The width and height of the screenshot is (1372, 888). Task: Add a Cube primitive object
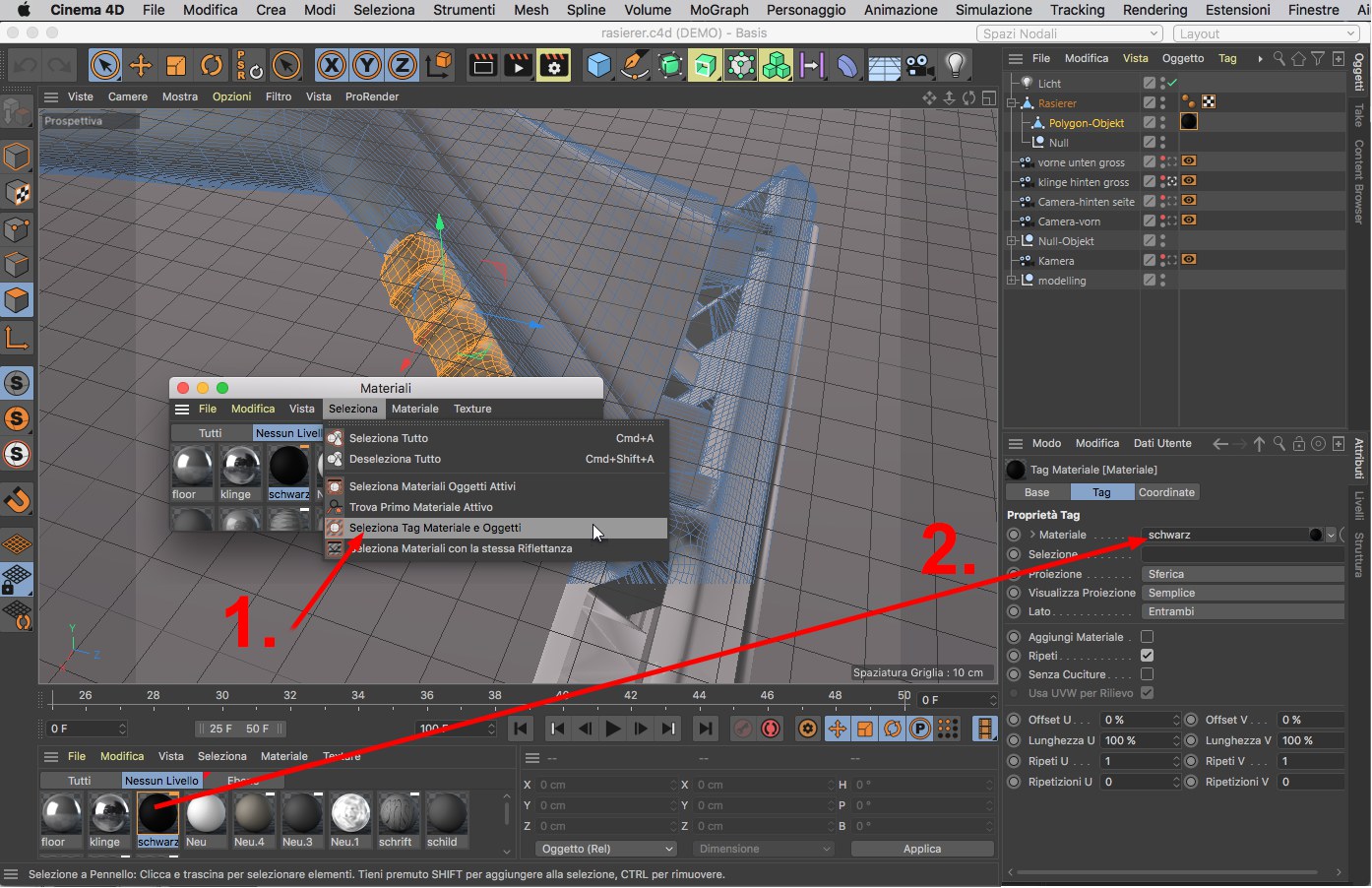[598, 66]
